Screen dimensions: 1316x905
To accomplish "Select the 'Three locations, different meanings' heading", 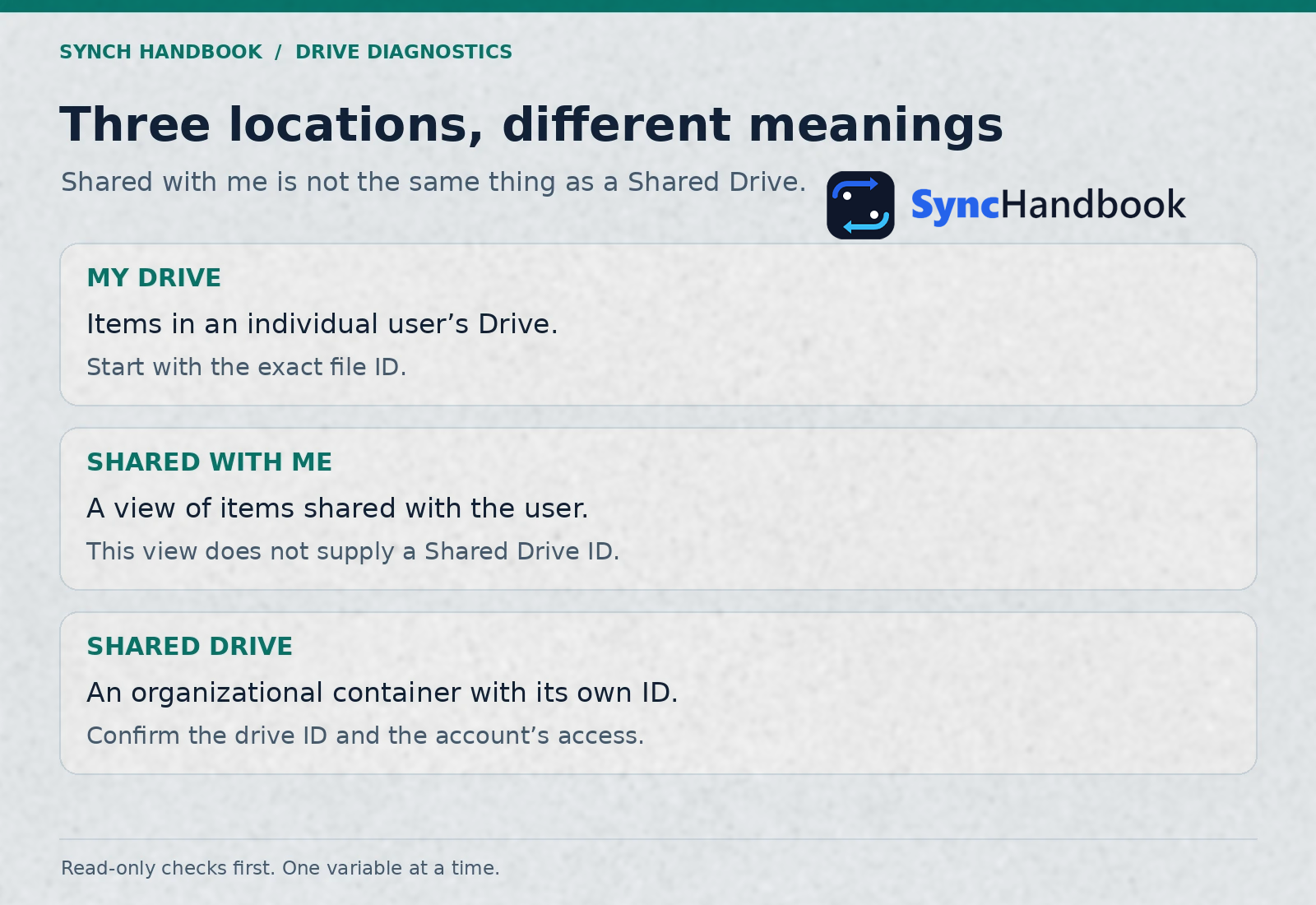I will [x=531, y=124].
